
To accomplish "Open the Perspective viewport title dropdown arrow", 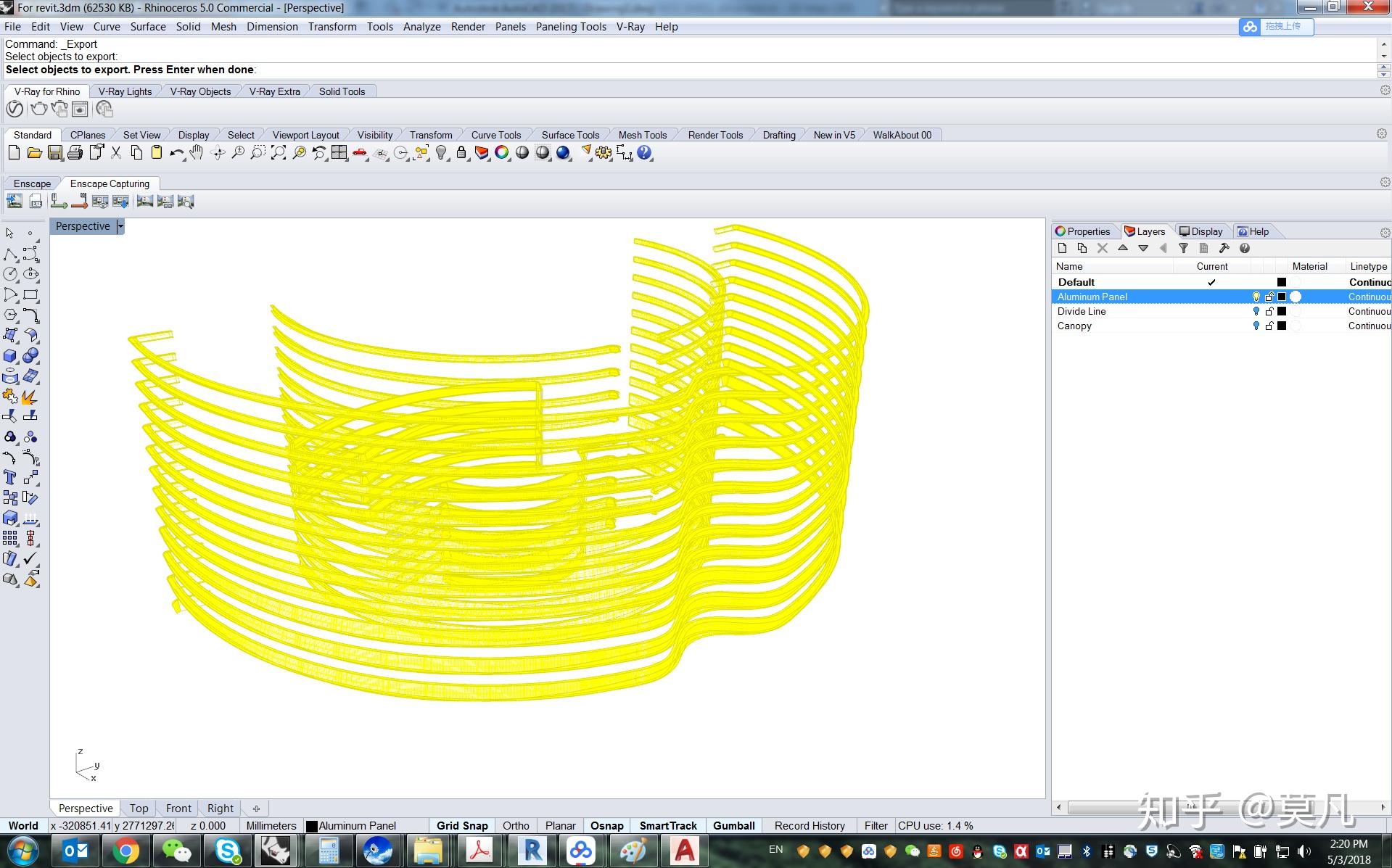I will 120,226.
